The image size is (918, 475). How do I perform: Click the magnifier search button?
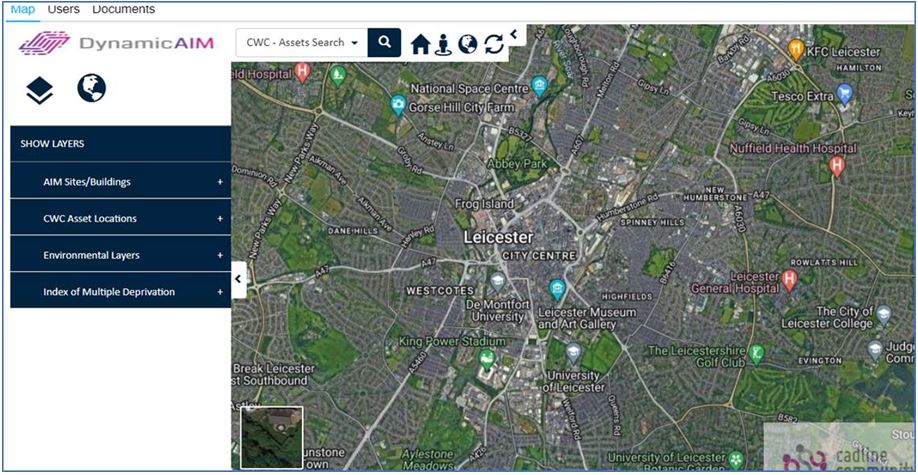tap(384, 42)
